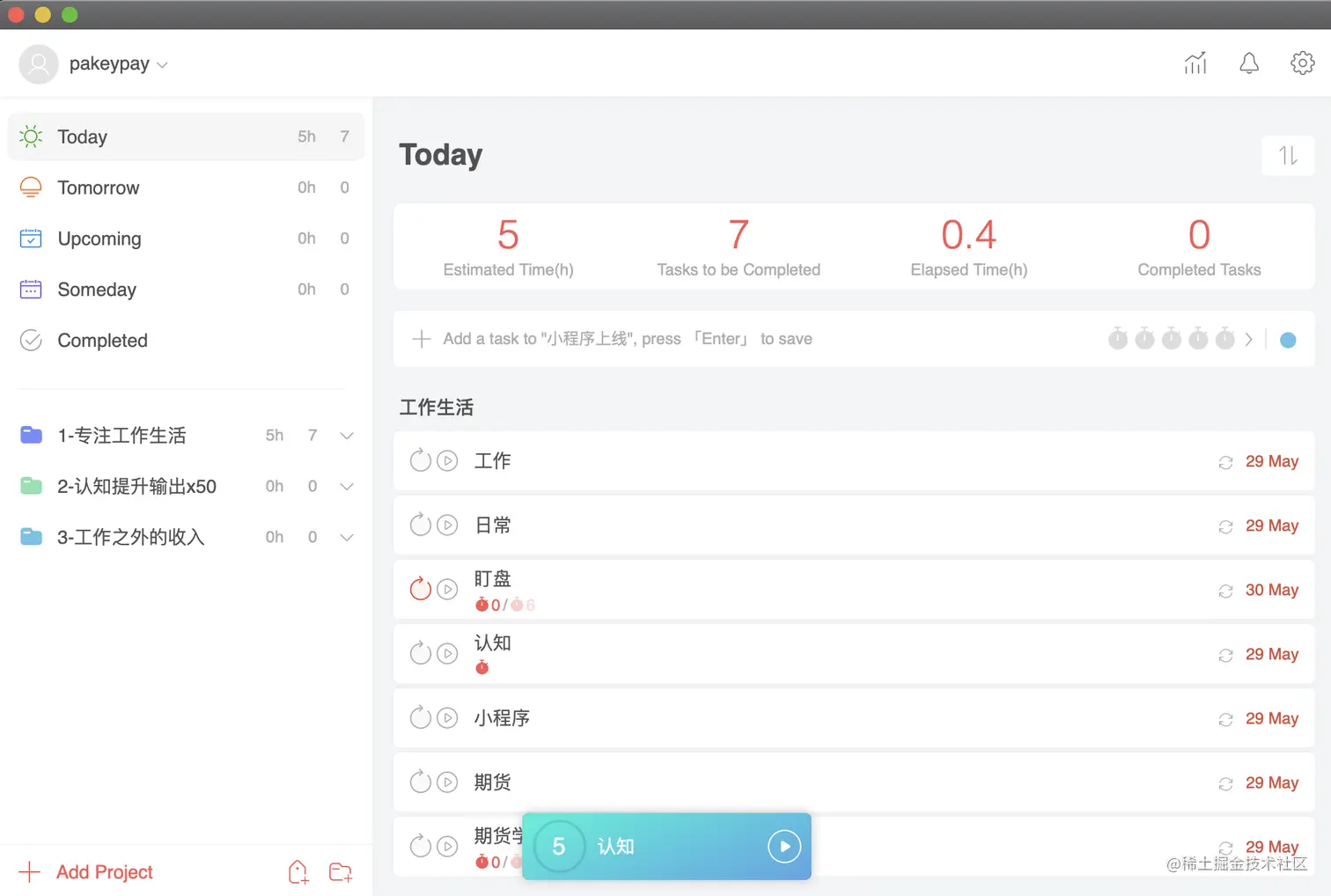Click the add tag icon at sidebar bottom
Image resolution: width=1331 pixels, height=896 pixels.
tap(298, 872)
